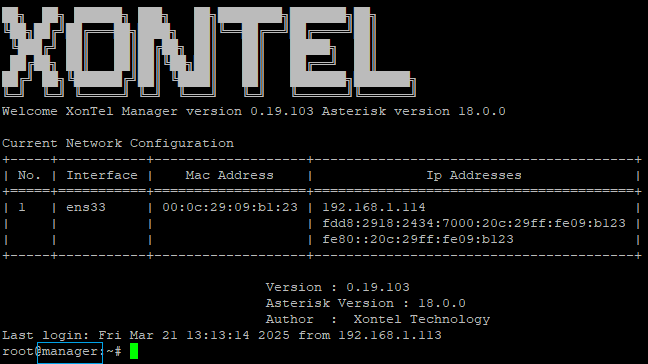Click the last login source IP 192.168.1.113
The image size is (648, 364).
pos(390,335)
